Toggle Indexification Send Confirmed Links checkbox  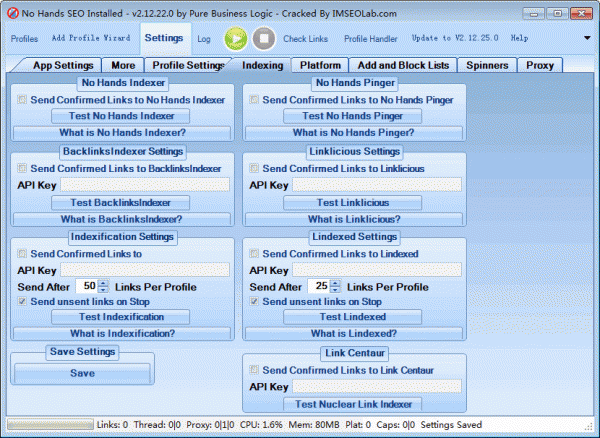point(22,254)
